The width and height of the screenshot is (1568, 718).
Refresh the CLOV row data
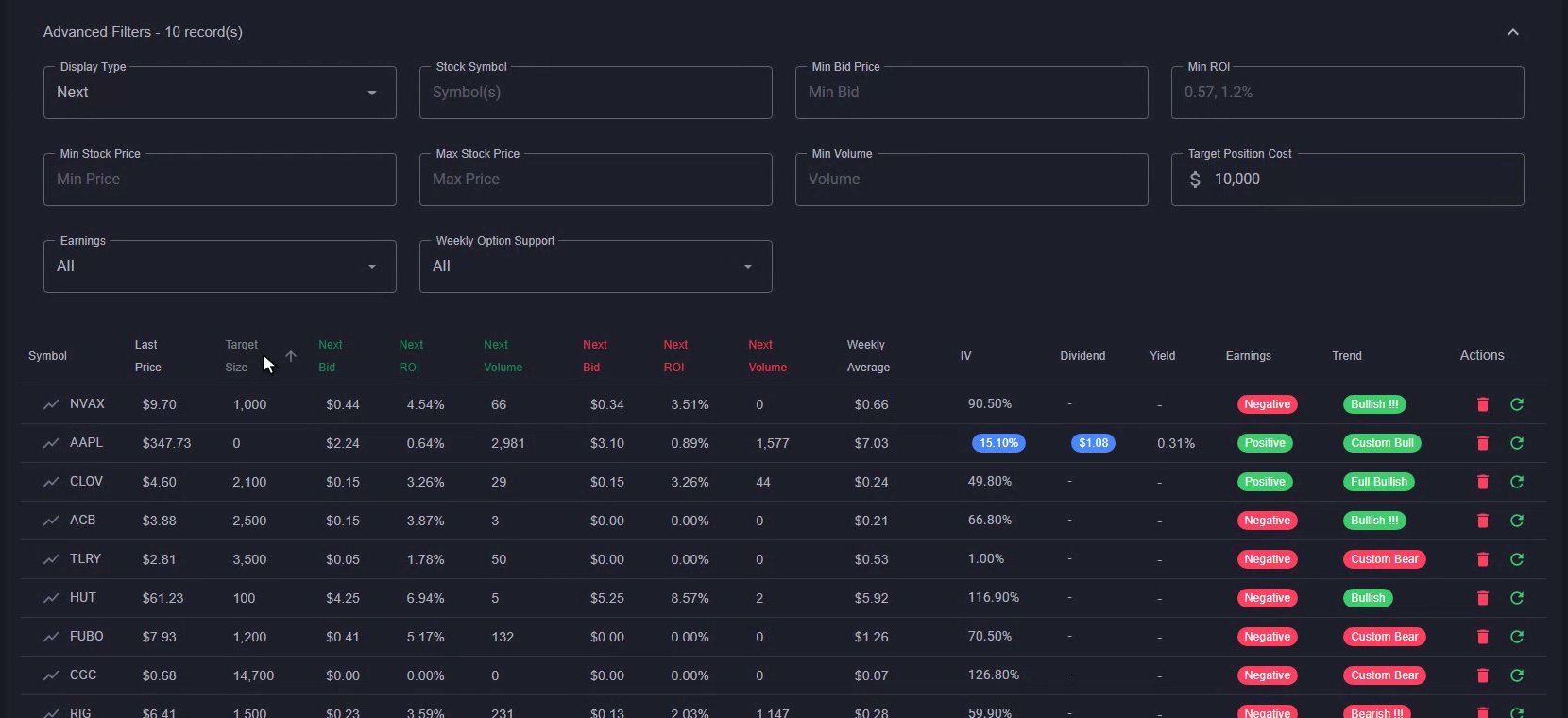pyautogui.click(x=1517, y=482)
